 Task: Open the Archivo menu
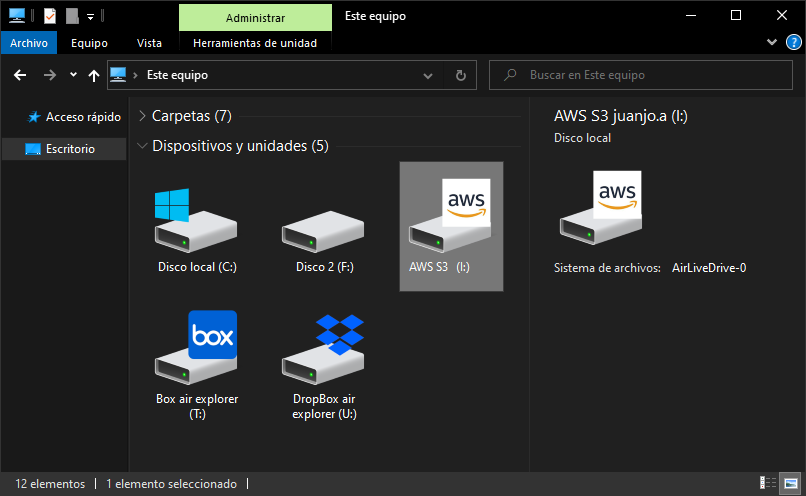tap(29, 43)
